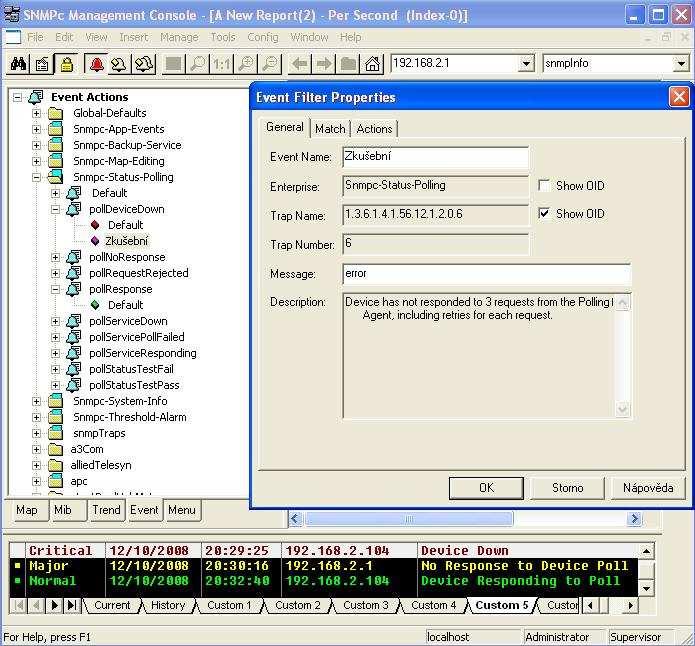
Task: Switch to the Actions tab
Action: [375, 129]
